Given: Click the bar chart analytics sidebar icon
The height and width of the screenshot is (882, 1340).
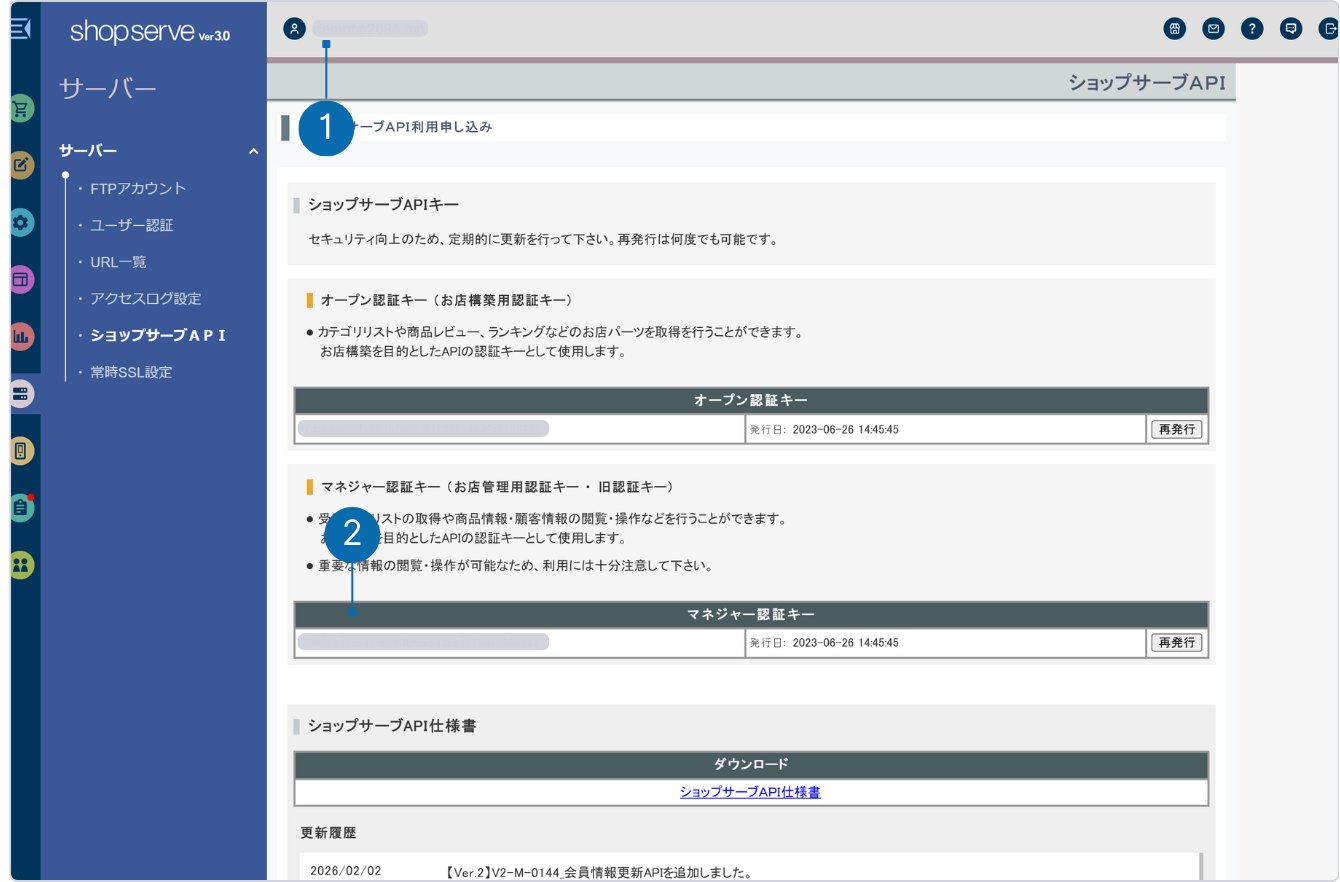Looking at the screenshot, I should coord(22,337).
